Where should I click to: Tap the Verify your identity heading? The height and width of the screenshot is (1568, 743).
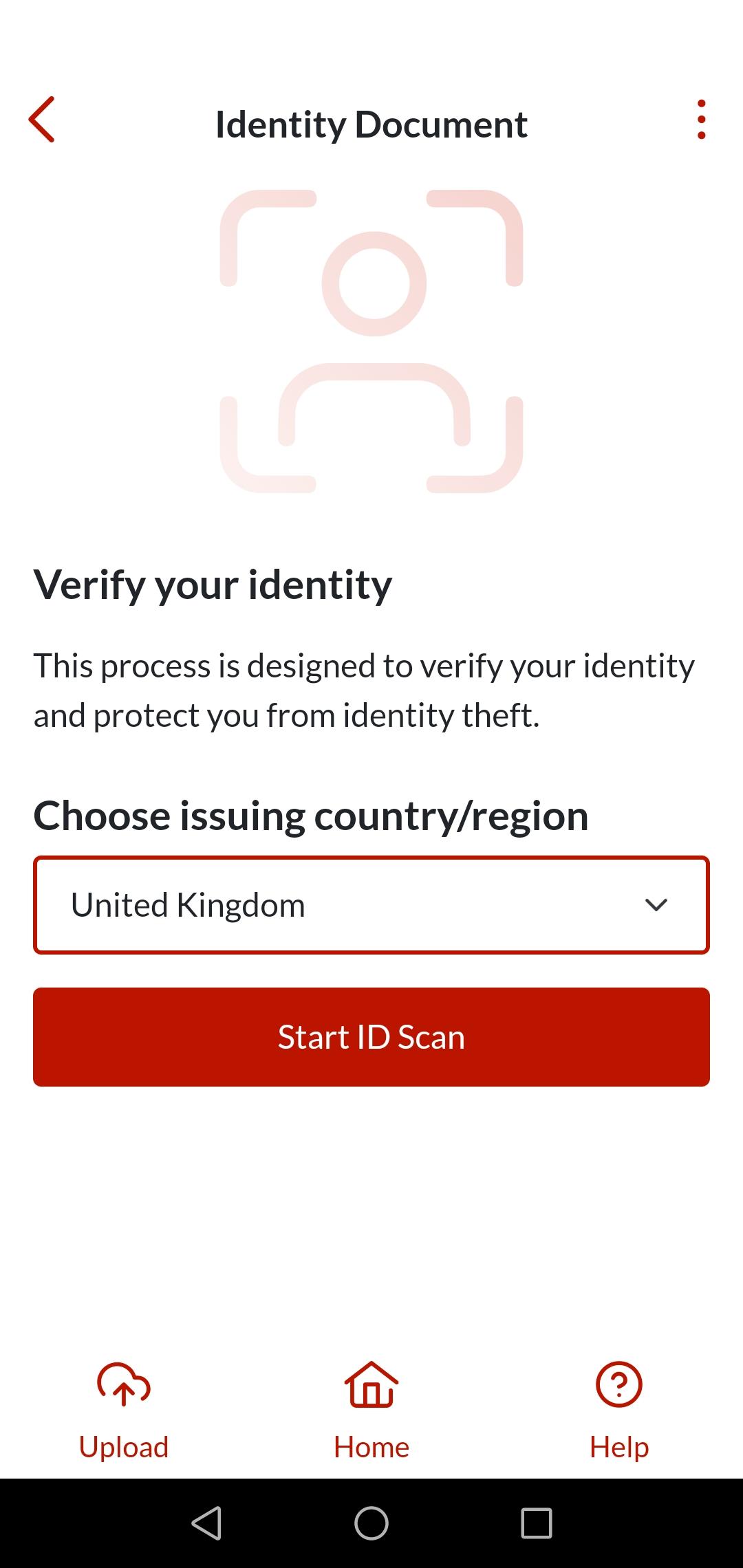click(213, 585)
